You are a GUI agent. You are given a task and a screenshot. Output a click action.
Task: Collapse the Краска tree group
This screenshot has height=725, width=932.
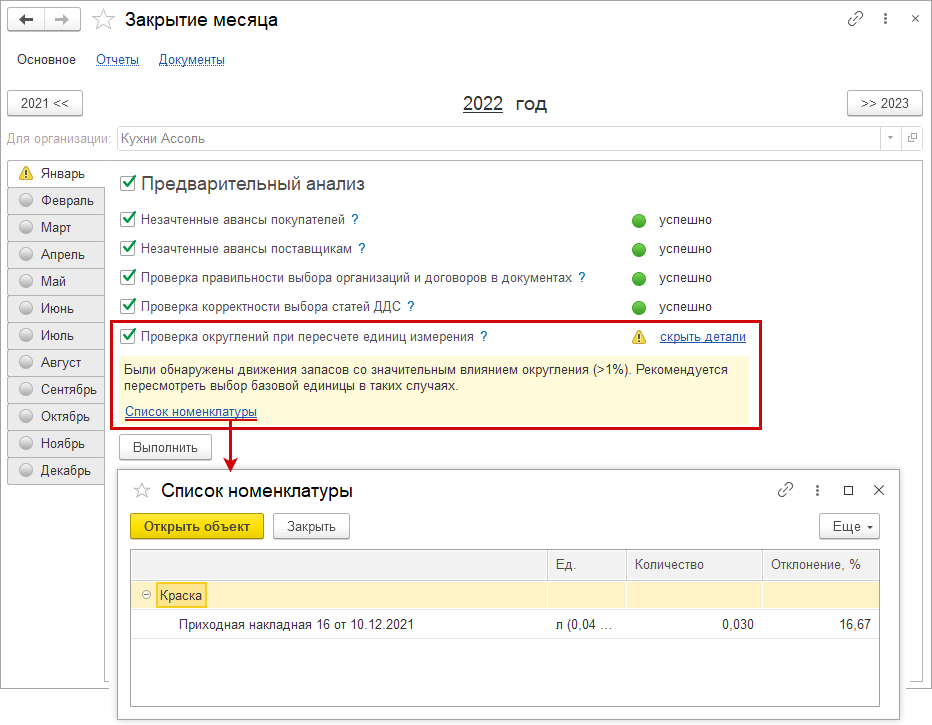146,595
